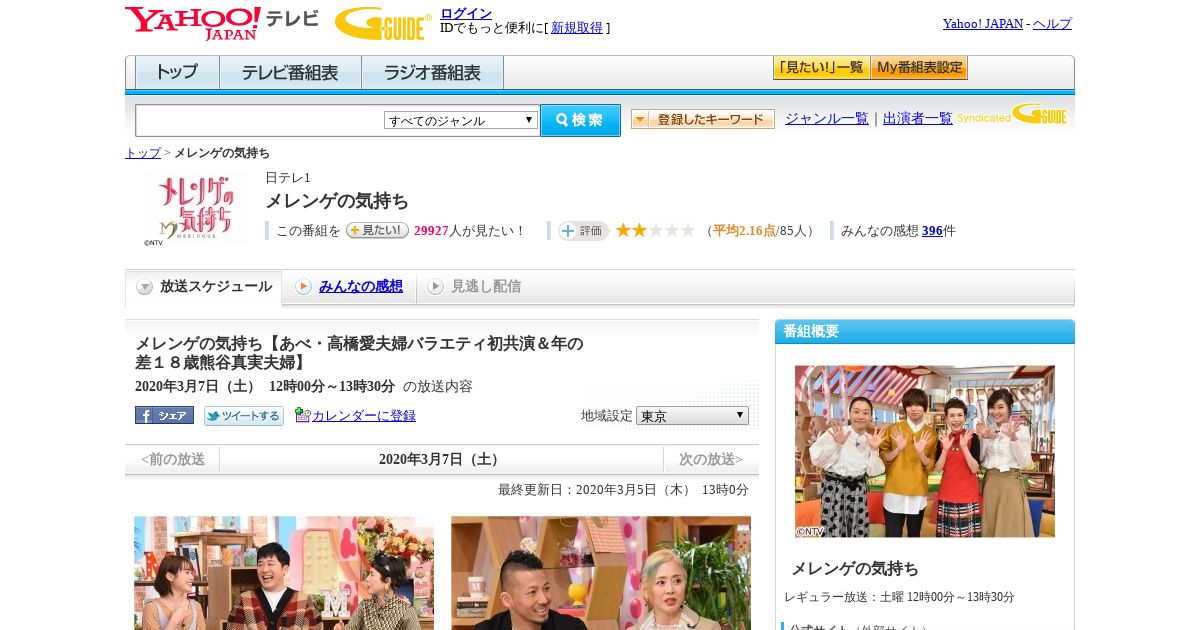Expand the 東京 region dropdown
The width and height of the screenshot is (1200, 630).
(x=692, y=415)
